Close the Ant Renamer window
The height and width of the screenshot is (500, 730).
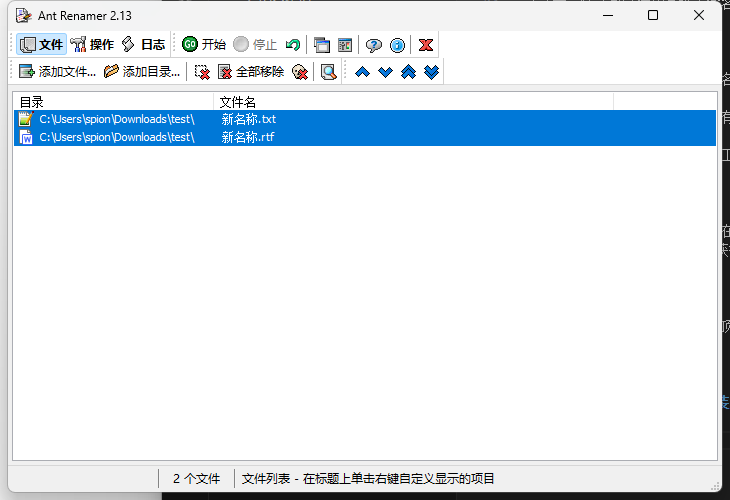[x=698, y=15]
